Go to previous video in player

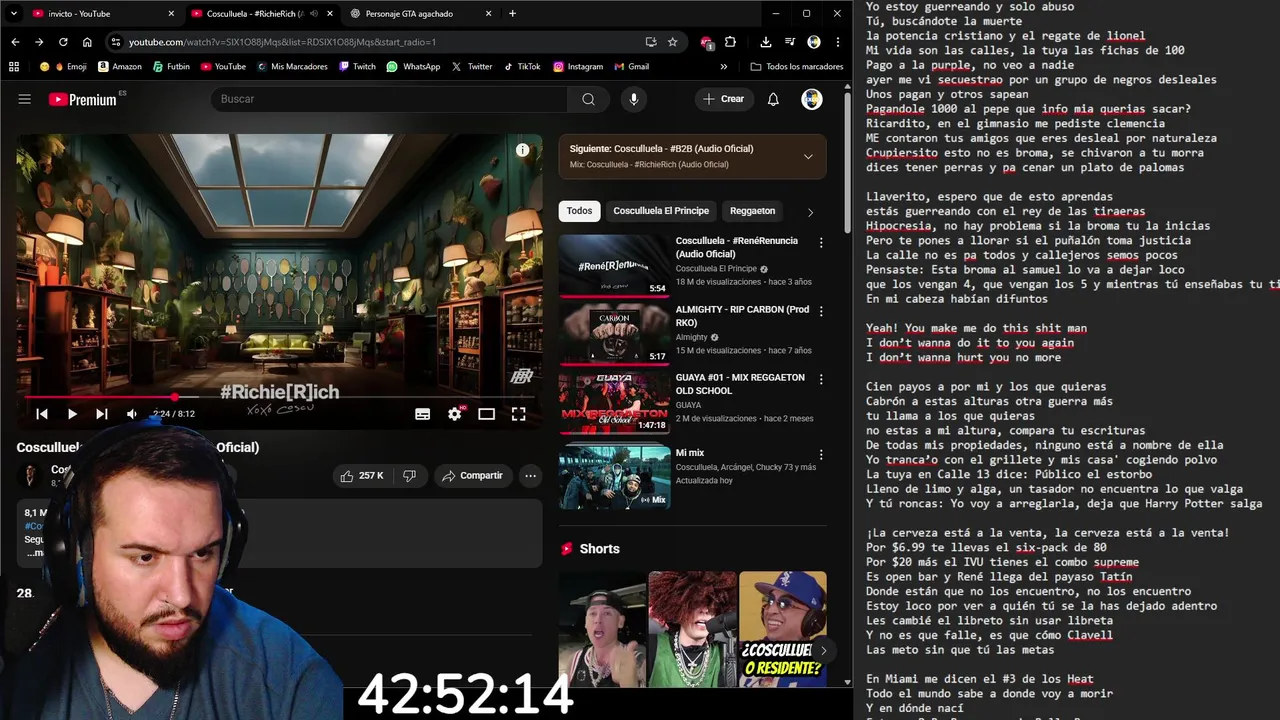(x=42, y=414)
